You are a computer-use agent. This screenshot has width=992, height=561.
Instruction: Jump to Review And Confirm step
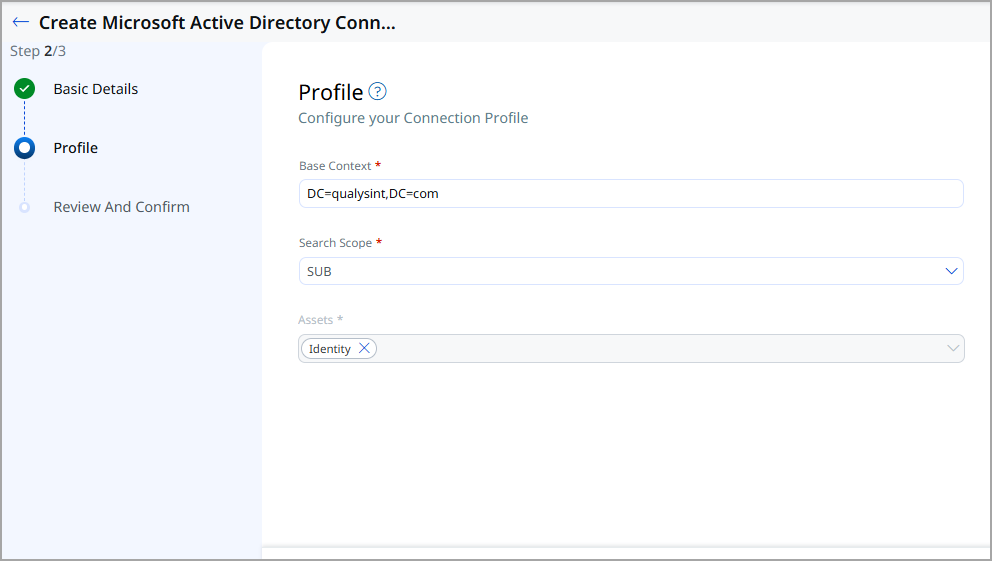pyautogui.click(x=121, y=207)
